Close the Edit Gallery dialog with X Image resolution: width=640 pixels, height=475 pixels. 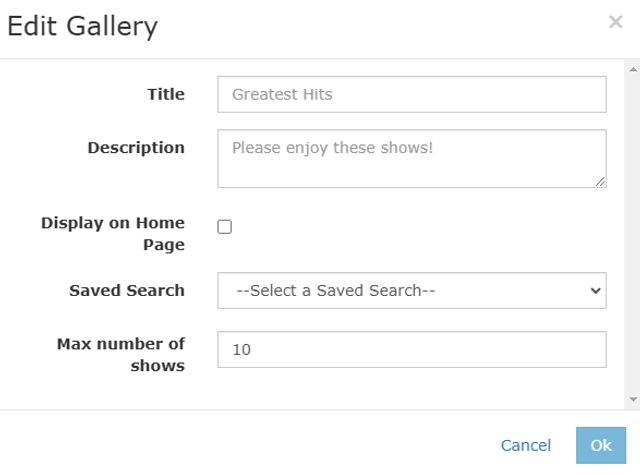point(616,22)
